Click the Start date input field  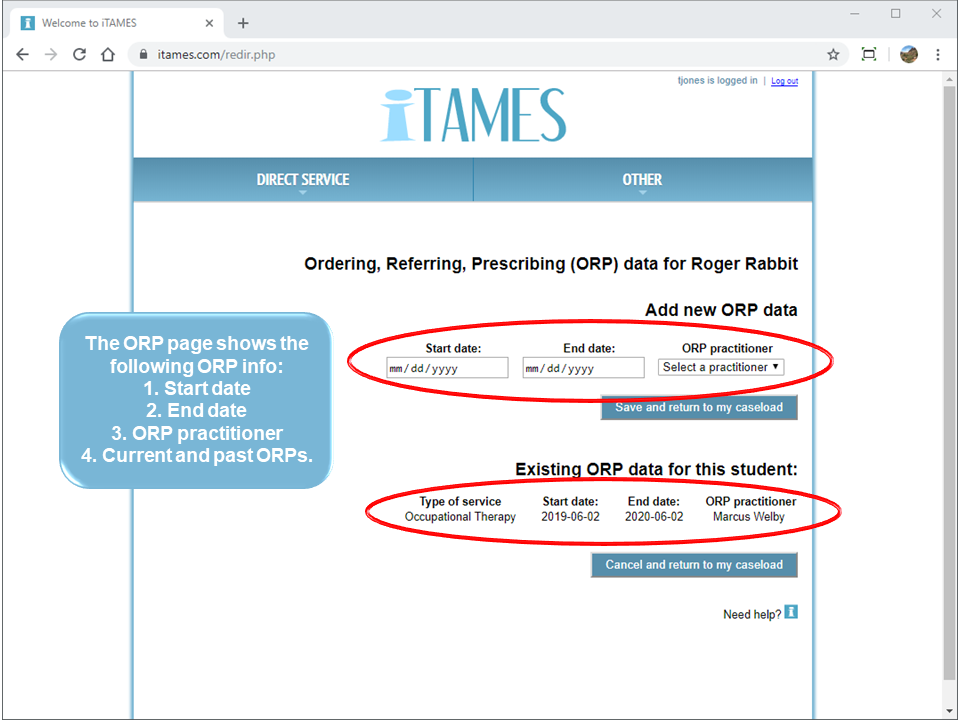point(445,367)
